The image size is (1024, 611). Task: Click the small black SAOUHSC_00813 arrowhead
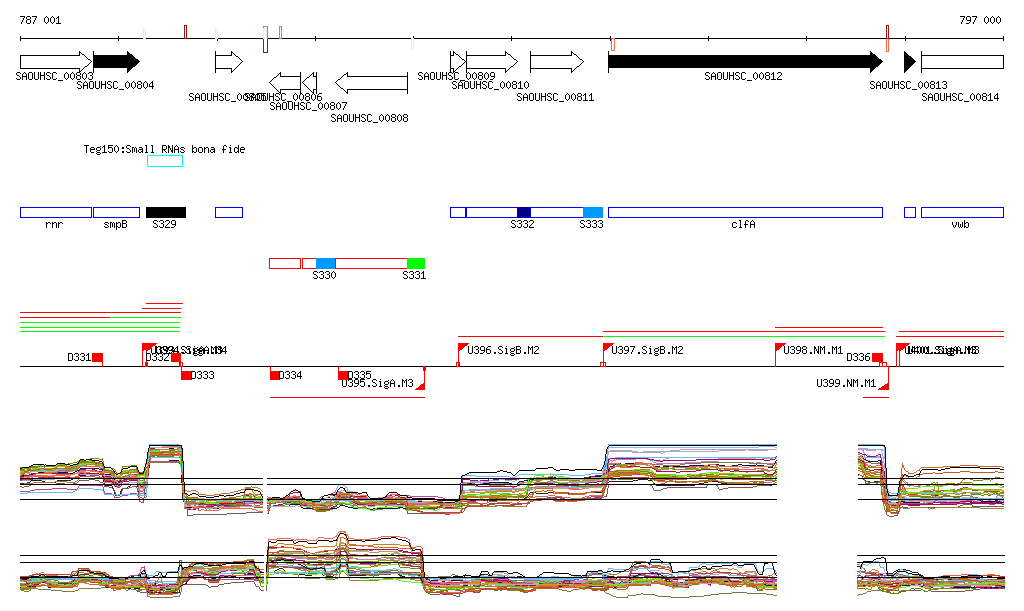tap(910, 62)
